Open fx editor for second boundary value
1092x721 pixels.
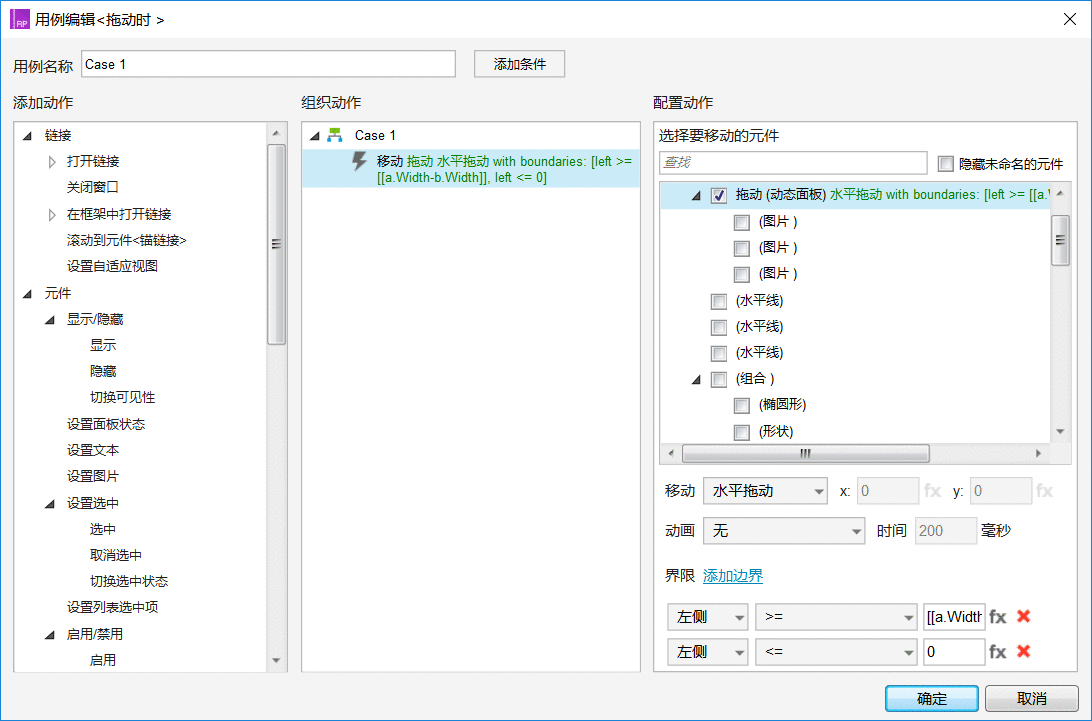pyautogui.click(x=998, y=652)
